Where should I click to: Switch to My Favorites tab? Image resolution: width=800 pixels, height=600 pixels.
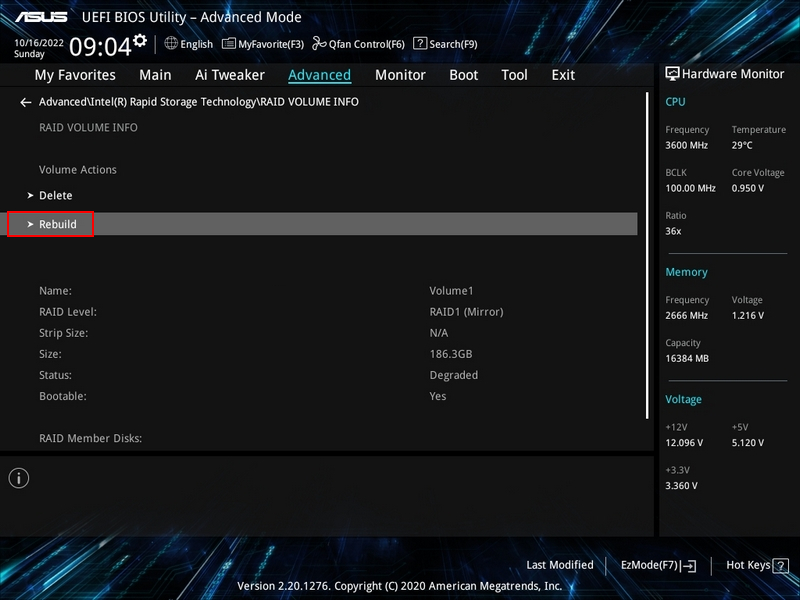(x=75, y=75)
